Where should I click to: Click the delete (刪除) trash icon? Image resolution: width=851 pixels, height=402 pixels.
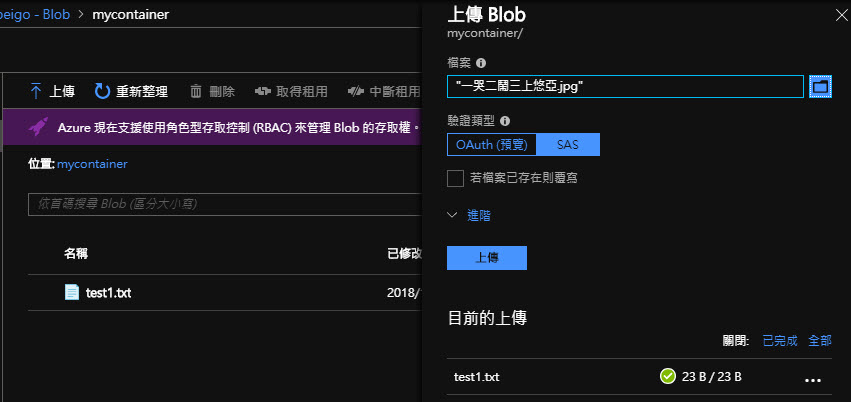pyautogui.click(x=196, y=91)
